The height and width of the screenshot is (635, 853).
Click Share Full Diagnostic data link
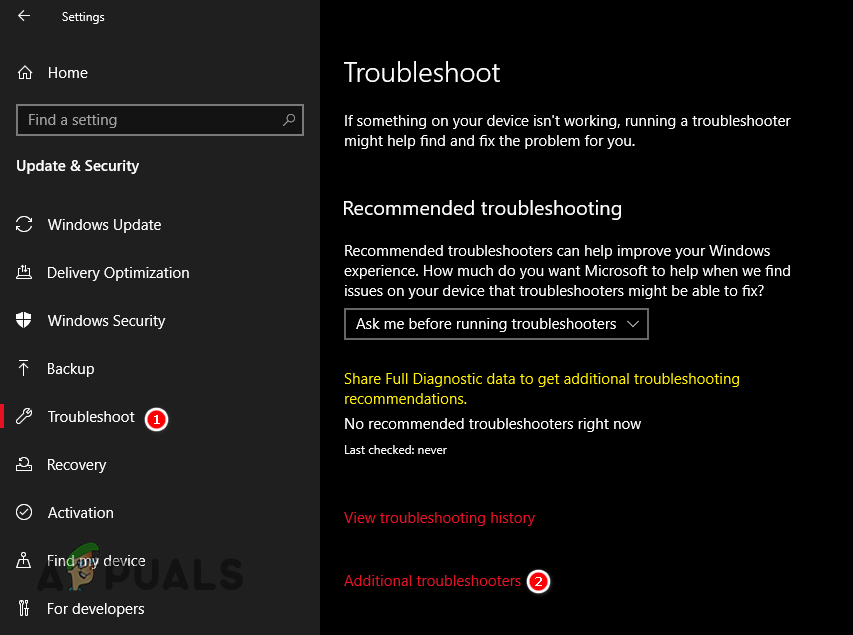(541, 378)
